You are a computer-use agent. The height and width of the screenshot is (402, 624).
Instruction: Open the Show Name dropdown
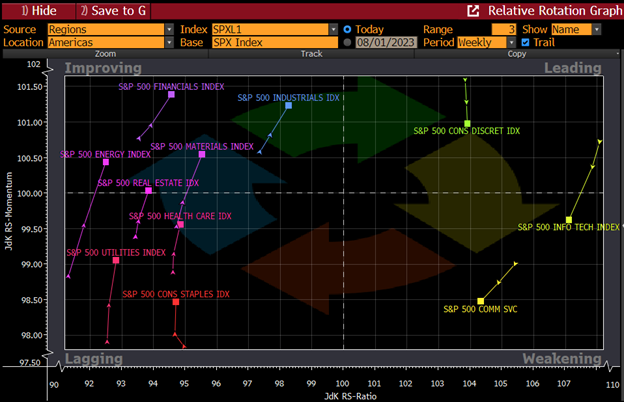(596, 29)
